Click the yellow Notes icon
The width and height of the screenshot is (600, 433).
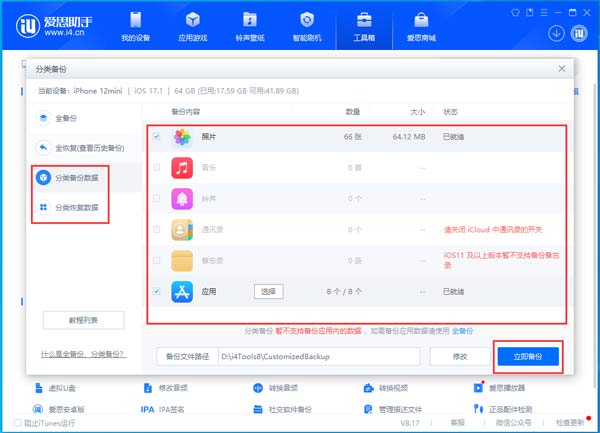tap(182, 261)
